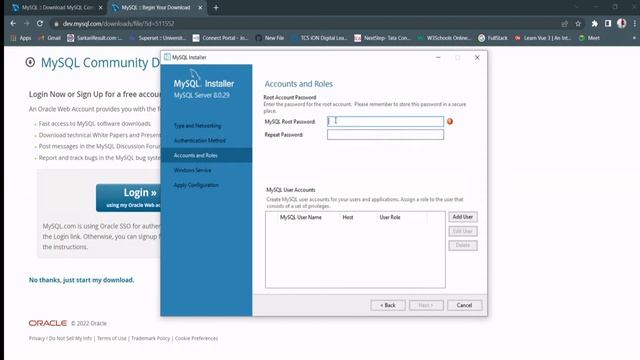Click the Next button in installer
The height and width of the screenshot is (360, 640).
[426, 305]
